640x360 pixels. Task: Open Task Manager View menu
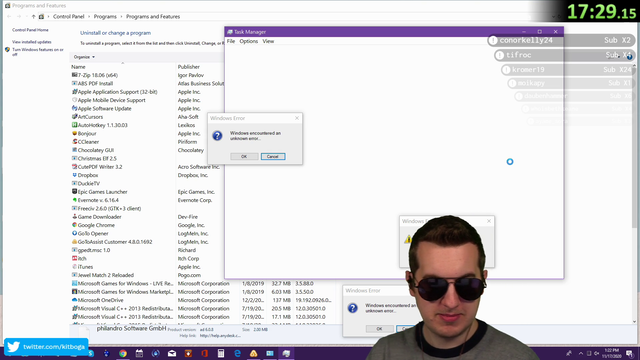pyautogui.click(x=268, y=41)
